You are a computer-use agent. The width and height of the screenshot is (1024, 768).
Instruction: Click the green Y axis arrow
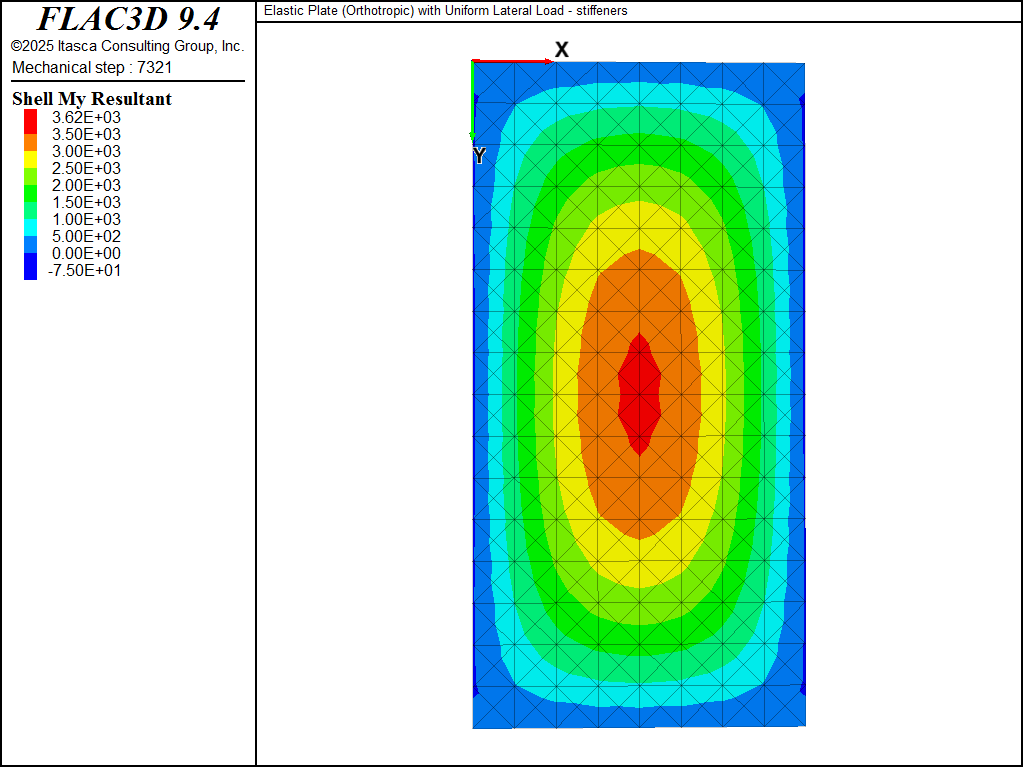(x=472, y=100)
